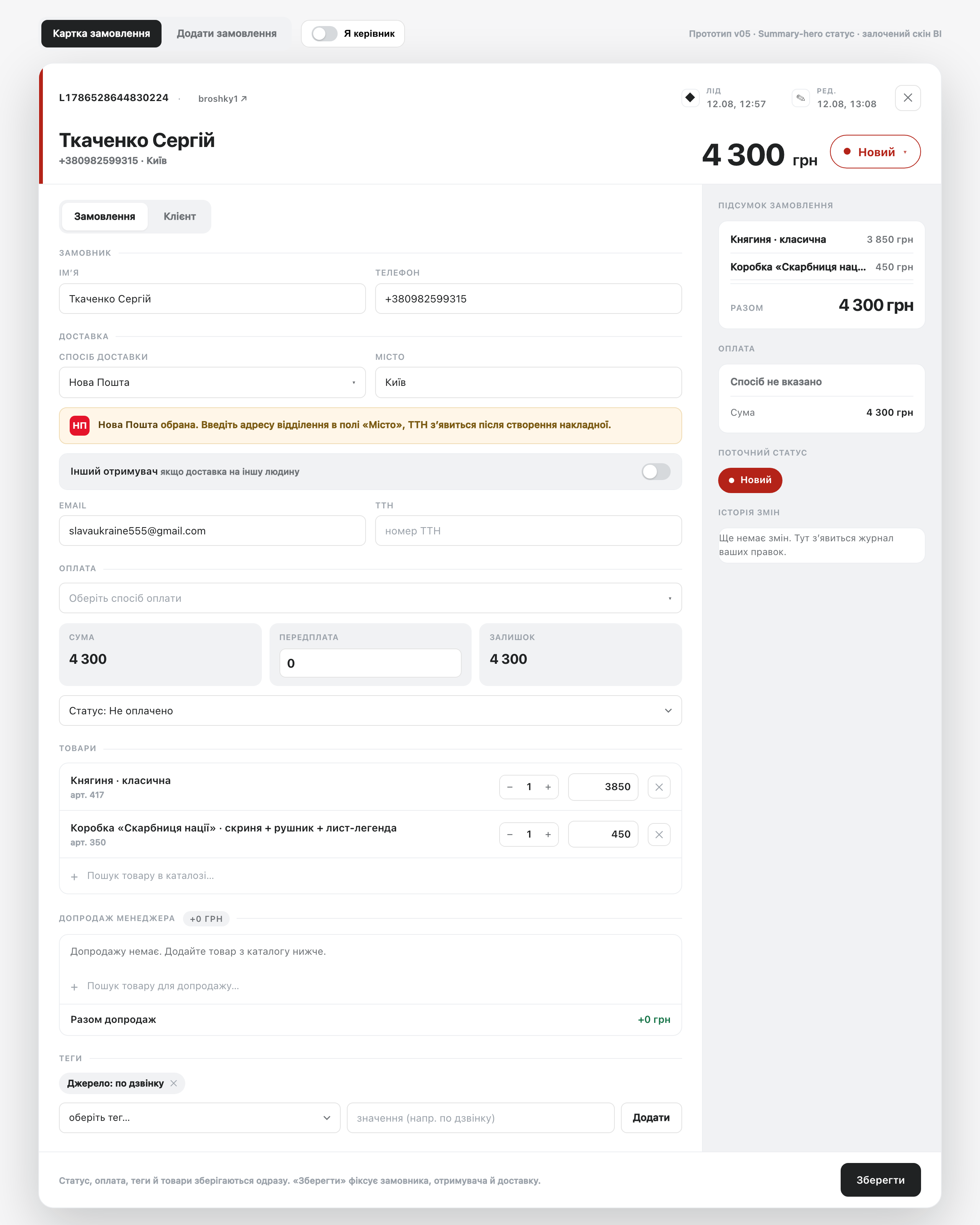Click the '4 300 грн' total in header
The image size is (980, 1225).
click(759, 155)
